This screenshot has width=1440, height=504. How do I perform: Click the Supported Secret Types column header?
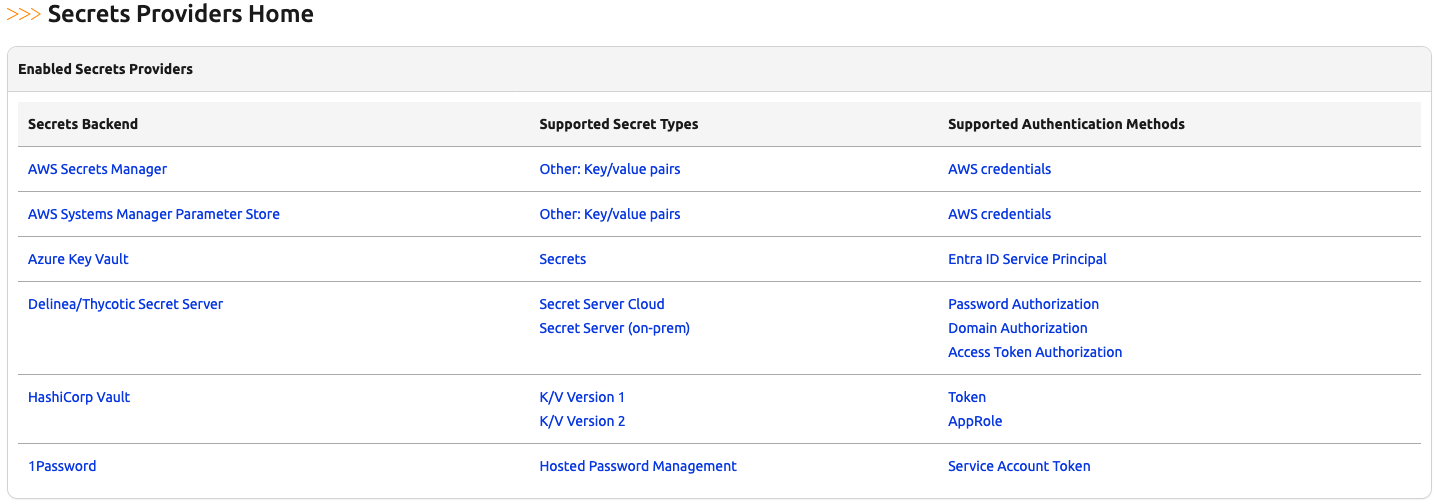pyautogui.click(x=619, y=124)
